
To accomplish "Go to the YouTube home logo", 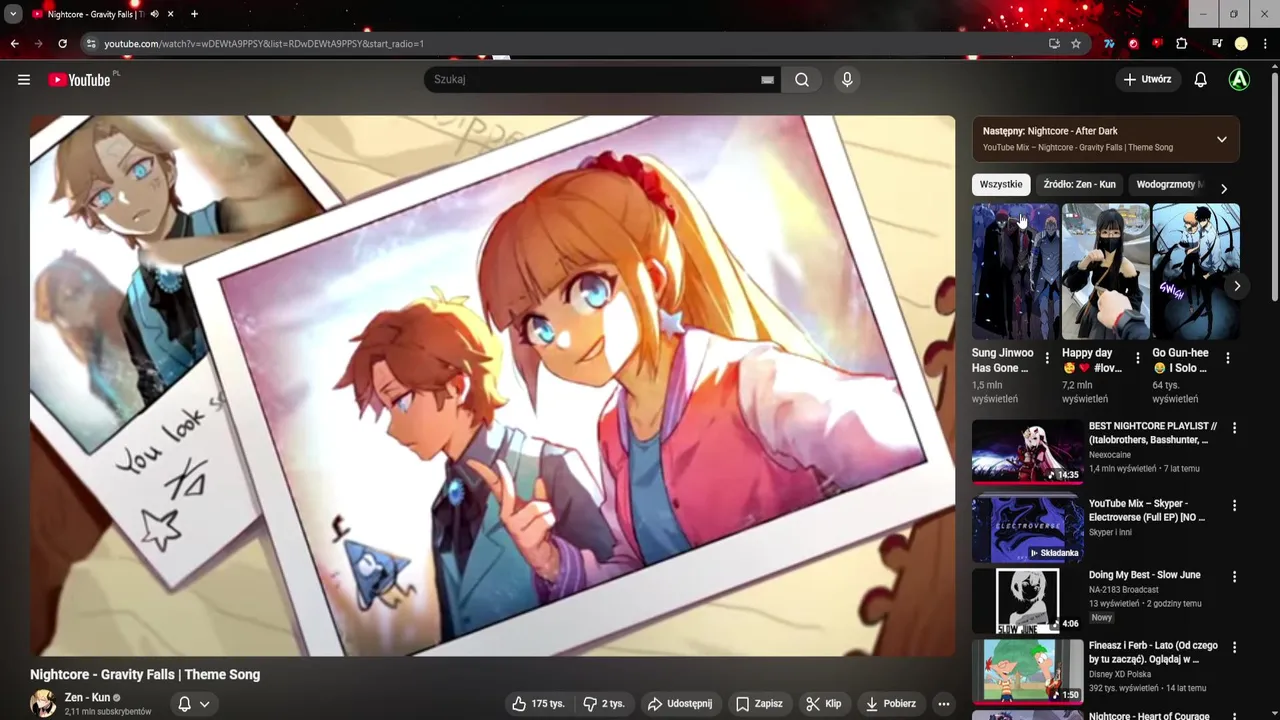I will pos(80,80).
